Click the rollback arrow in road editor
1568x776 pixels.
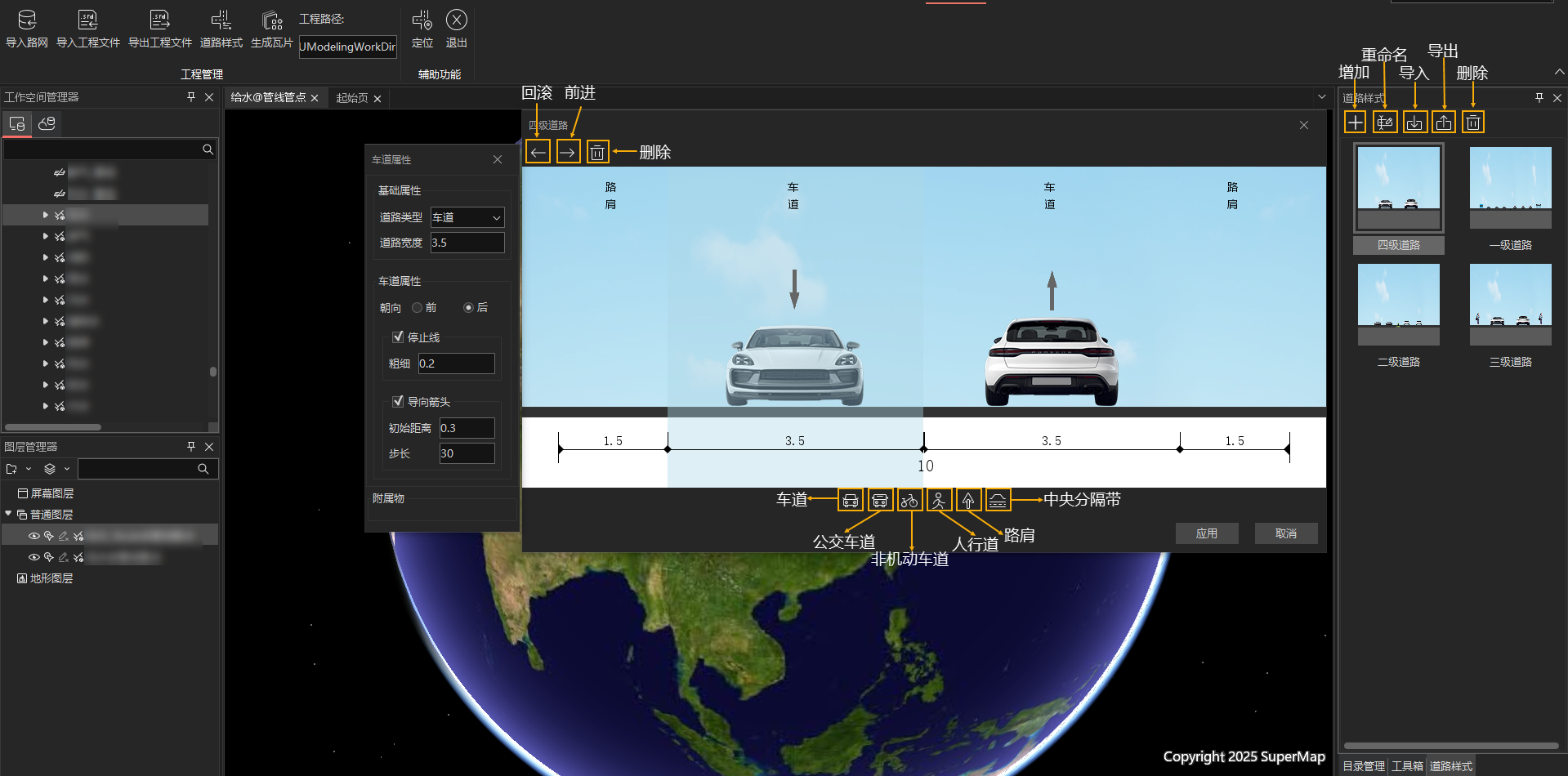point(538,152)
